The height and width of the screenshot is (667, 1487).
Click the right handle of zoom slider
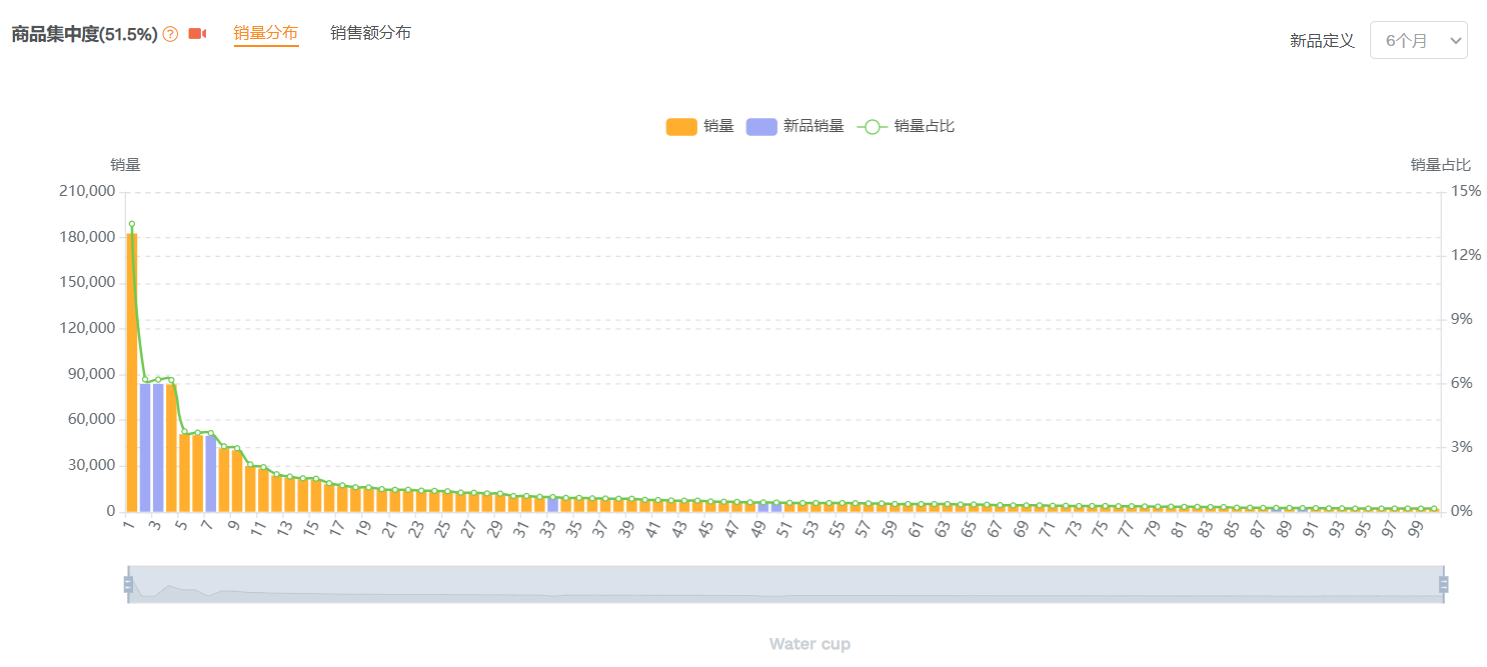1443,584
